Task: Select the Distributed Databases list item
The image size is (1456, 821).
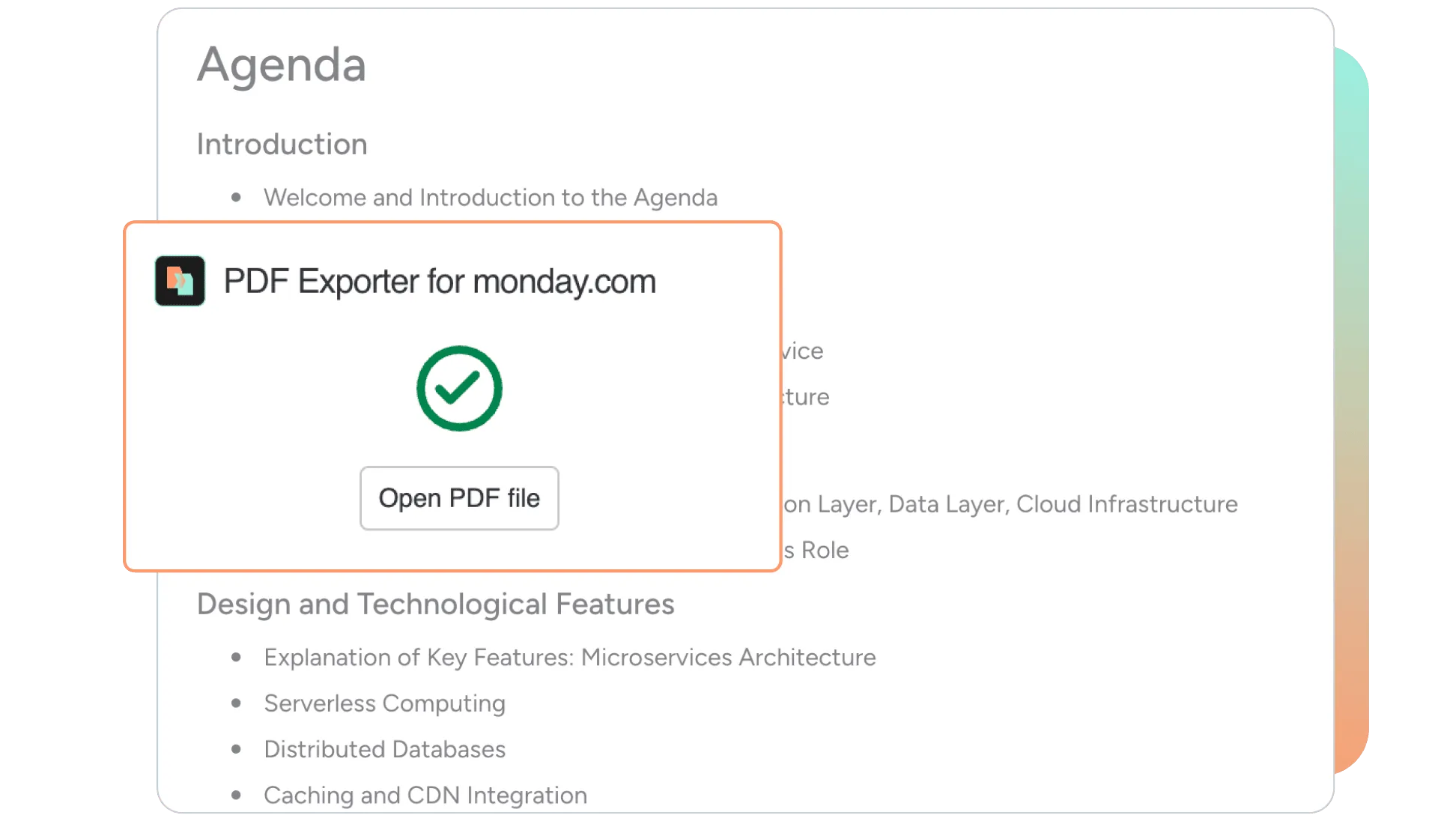Action: tap(384, 749)
